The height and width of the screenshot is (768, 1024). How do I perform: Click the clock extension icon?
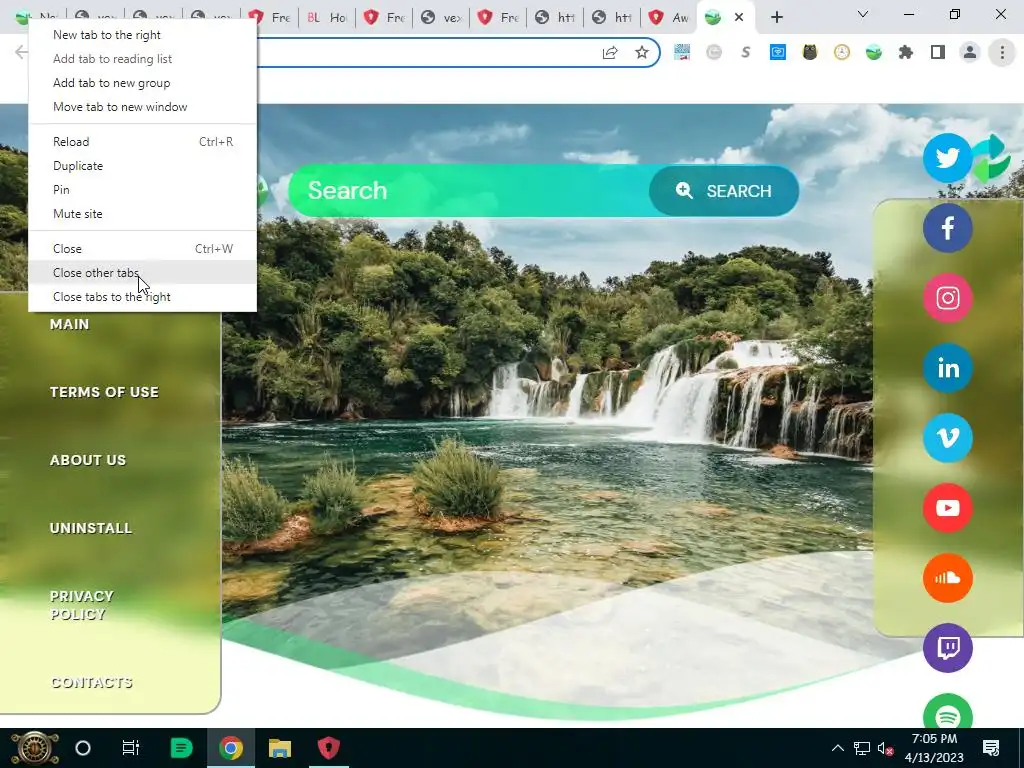(x=842, y=52)
